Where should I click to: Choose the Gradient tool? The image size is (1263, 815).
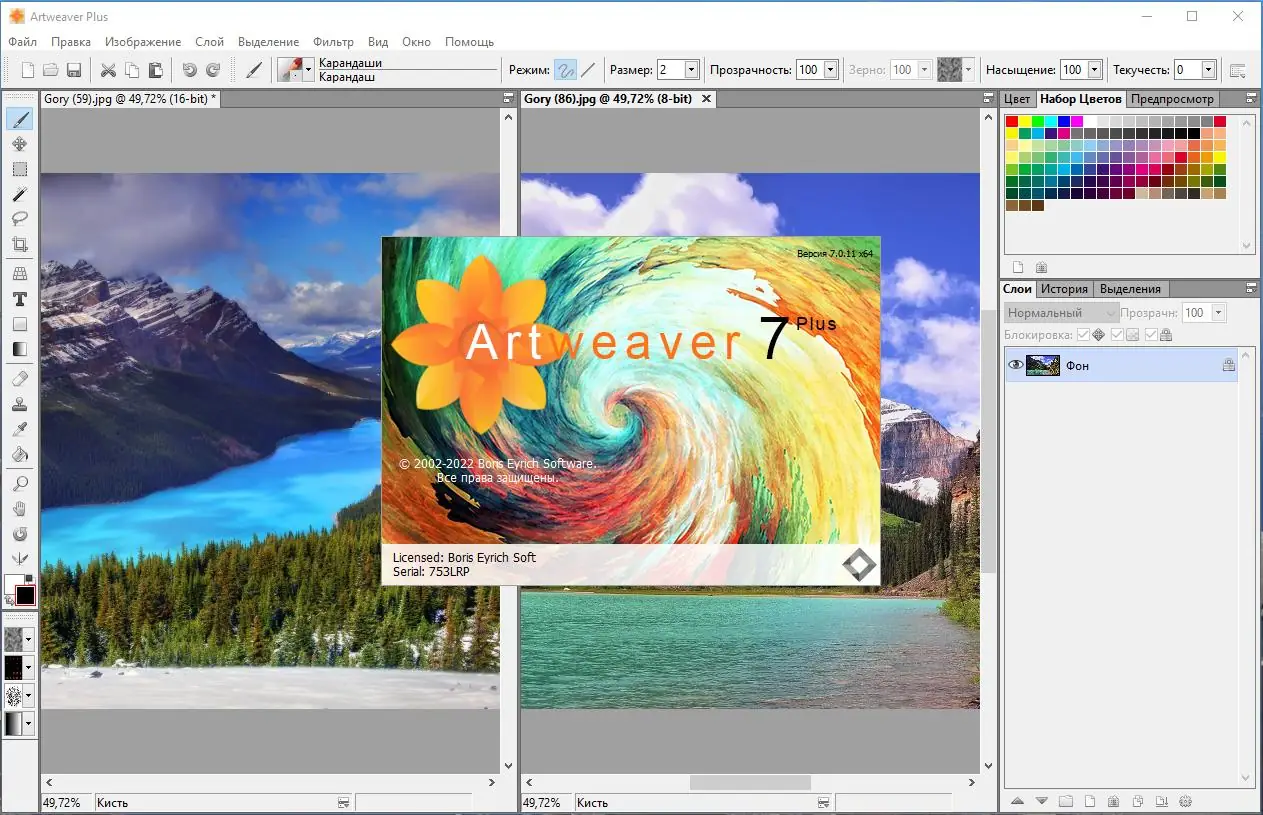click(20, 349)
